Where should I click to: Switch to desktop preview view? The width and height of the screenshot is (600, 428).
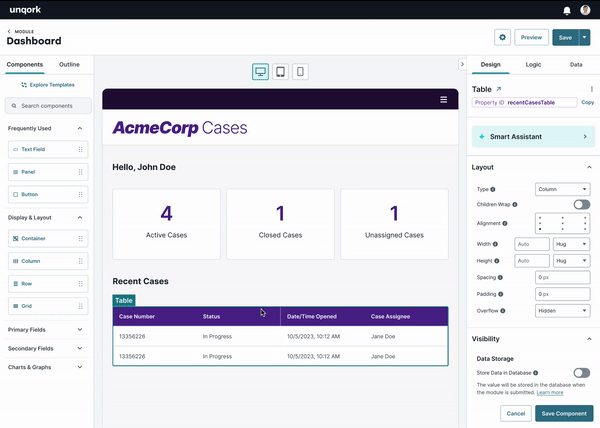260,72
